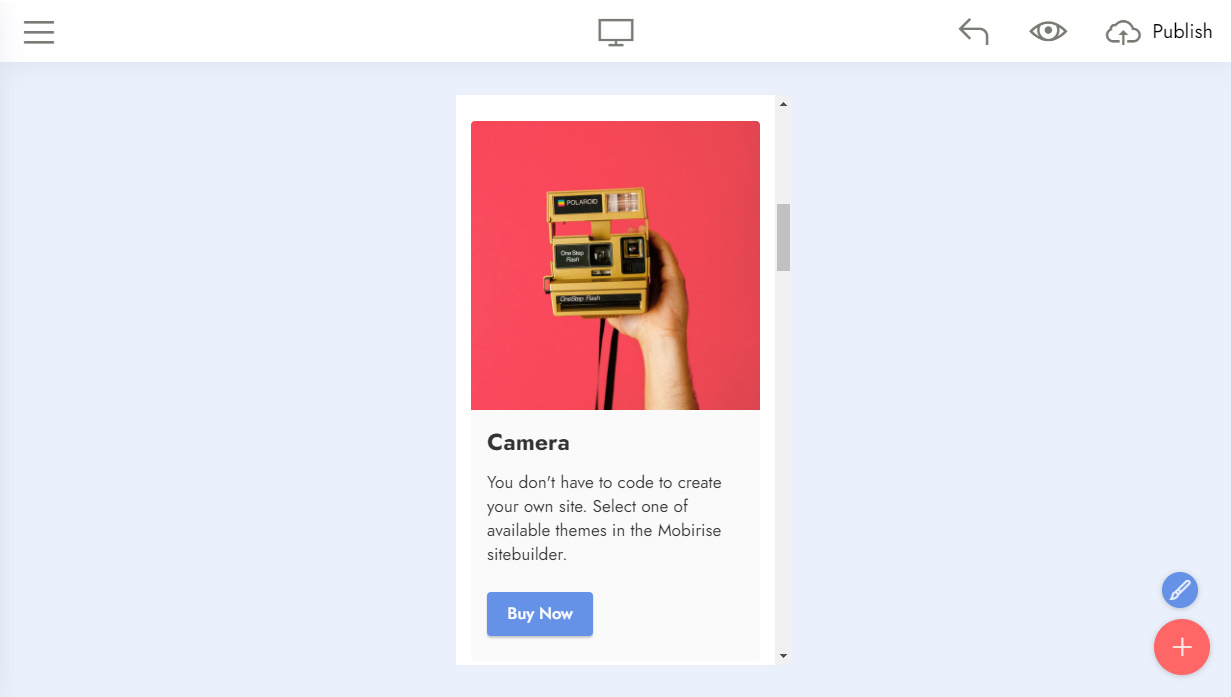Click the word Mobirise in the description
The width and height of the screenshot is (1231, 697).
tap(689, 530)
